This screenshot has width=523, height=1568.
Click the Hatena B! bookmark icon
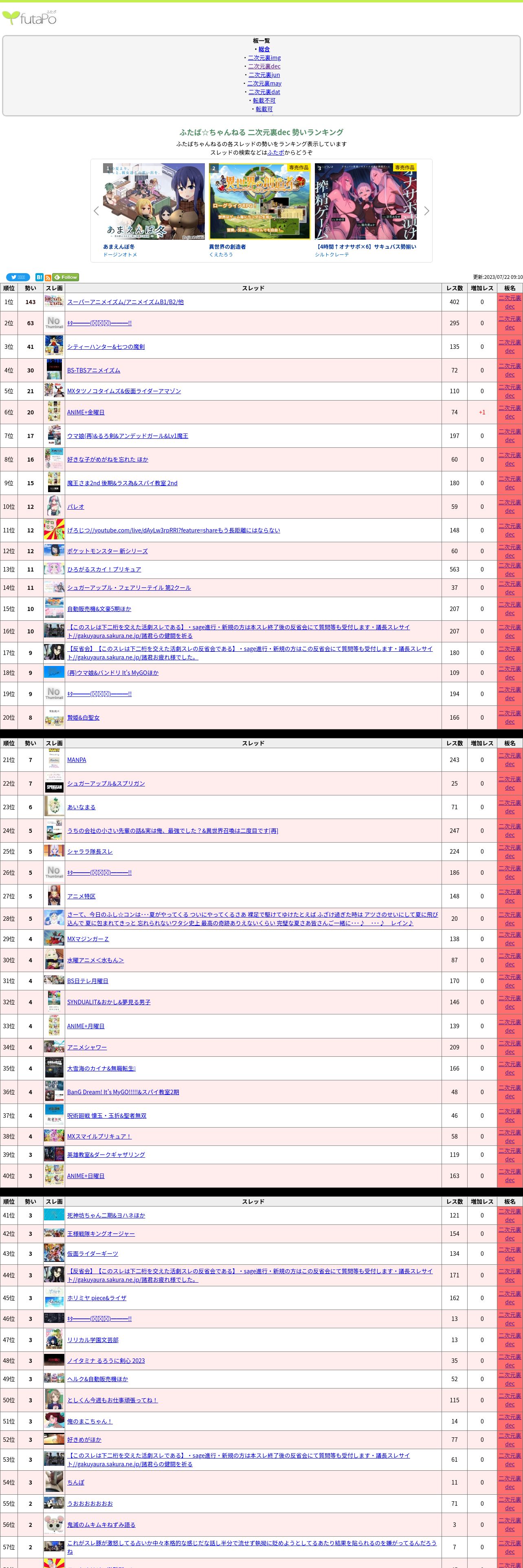click(x=40, y=277)
